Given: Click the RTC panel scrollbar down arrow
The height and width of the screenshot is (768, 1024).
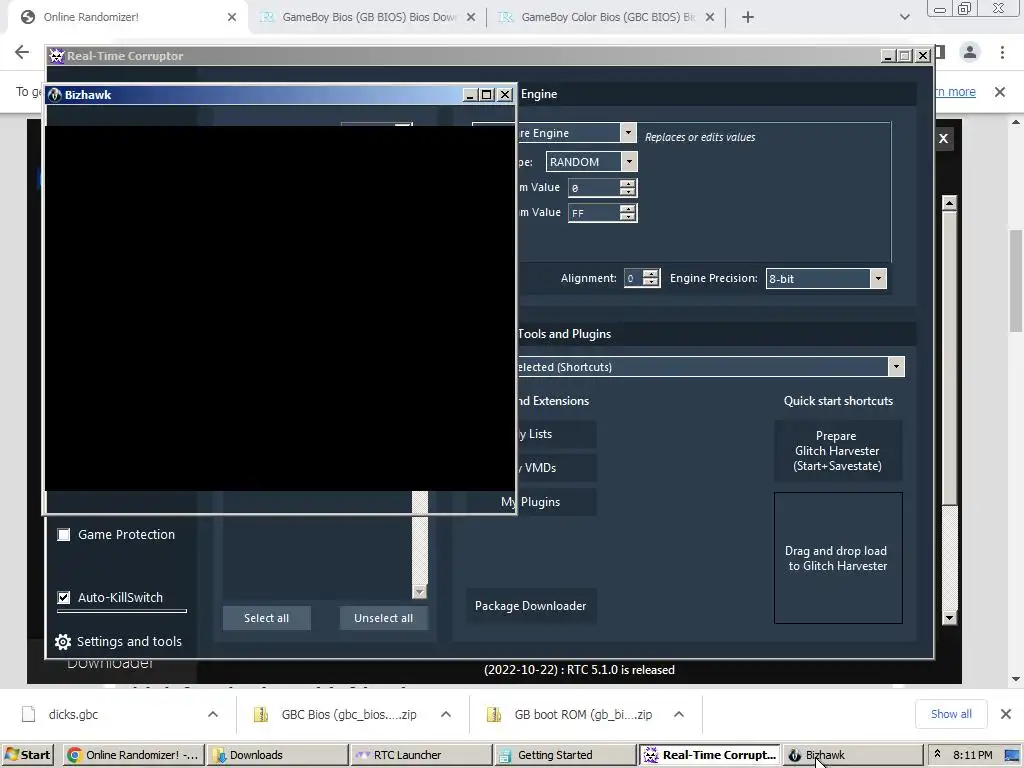Looking at the screenshot, I should pyautogui.click(x=950, y=617).
